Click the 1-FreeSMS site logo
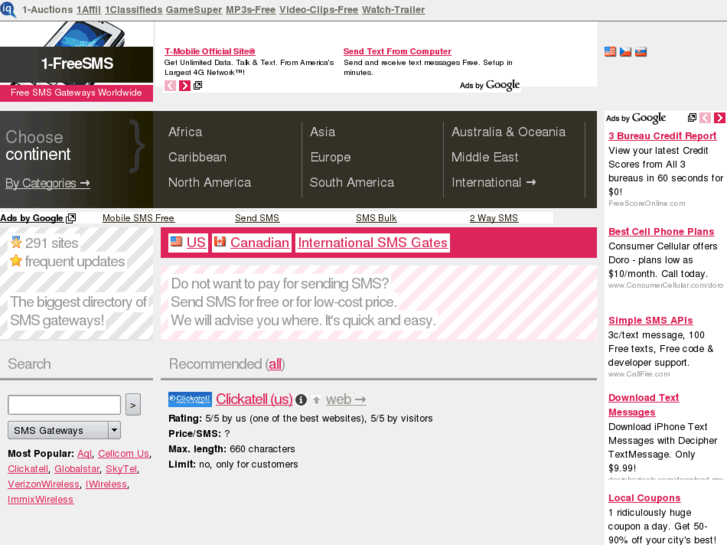The height and width of the screenshot is (545, 727). point(77,64)
